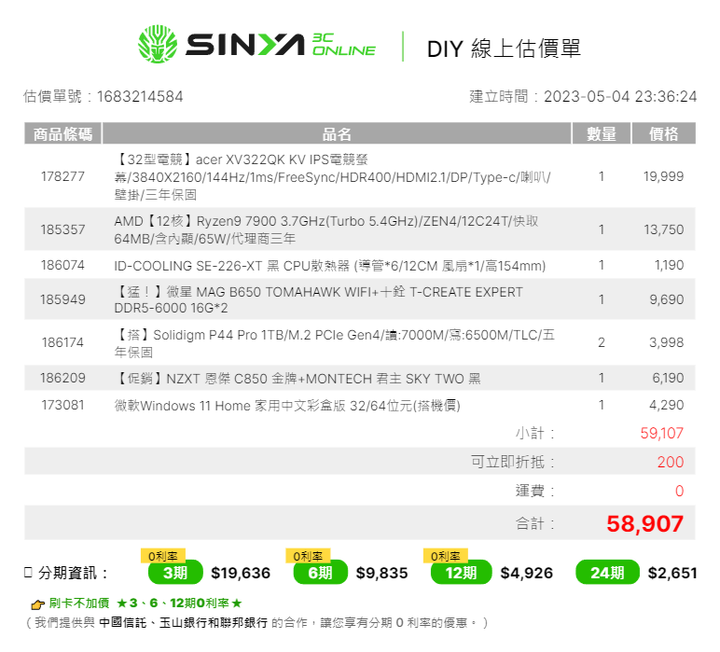
Task: Click the pointing hand icon before 刷卡不加價
Action: tap(38, 604)
